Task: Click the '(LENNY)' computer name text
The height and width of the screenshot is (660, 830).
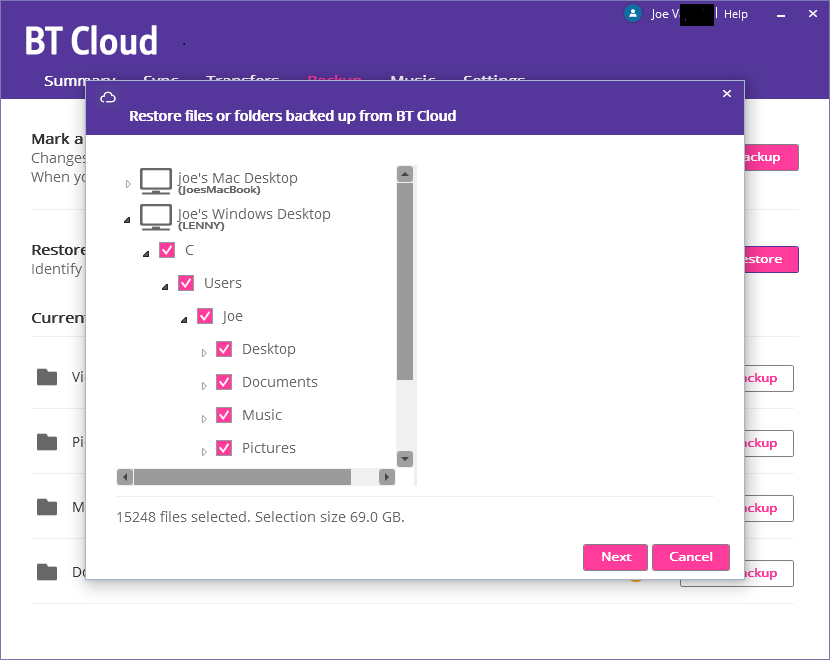Action: point(201,226)
